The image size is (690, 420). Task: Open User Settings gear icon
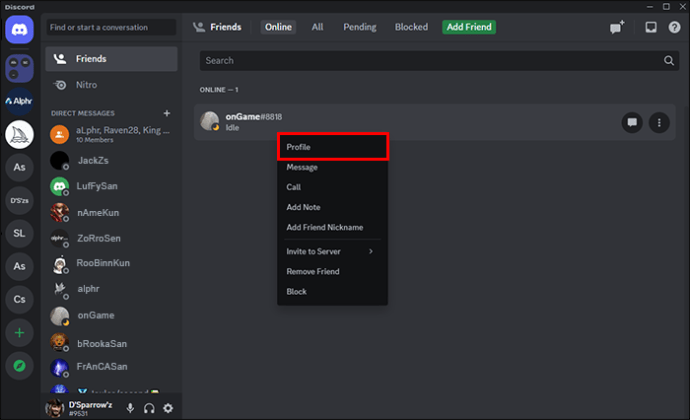click(168, 408)
